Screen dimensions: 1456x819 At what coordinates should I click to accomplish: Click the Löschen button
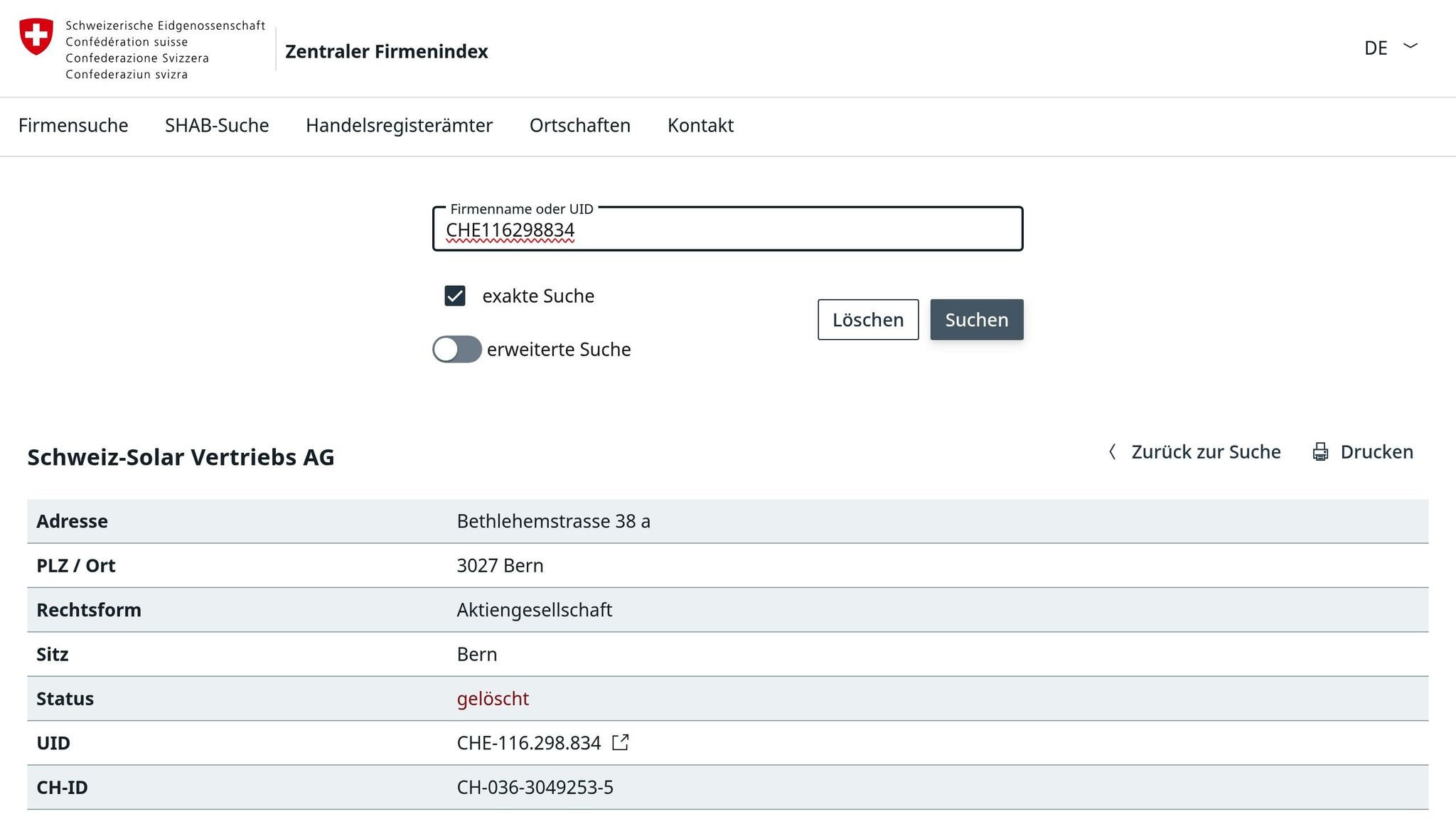click(868, 320)
